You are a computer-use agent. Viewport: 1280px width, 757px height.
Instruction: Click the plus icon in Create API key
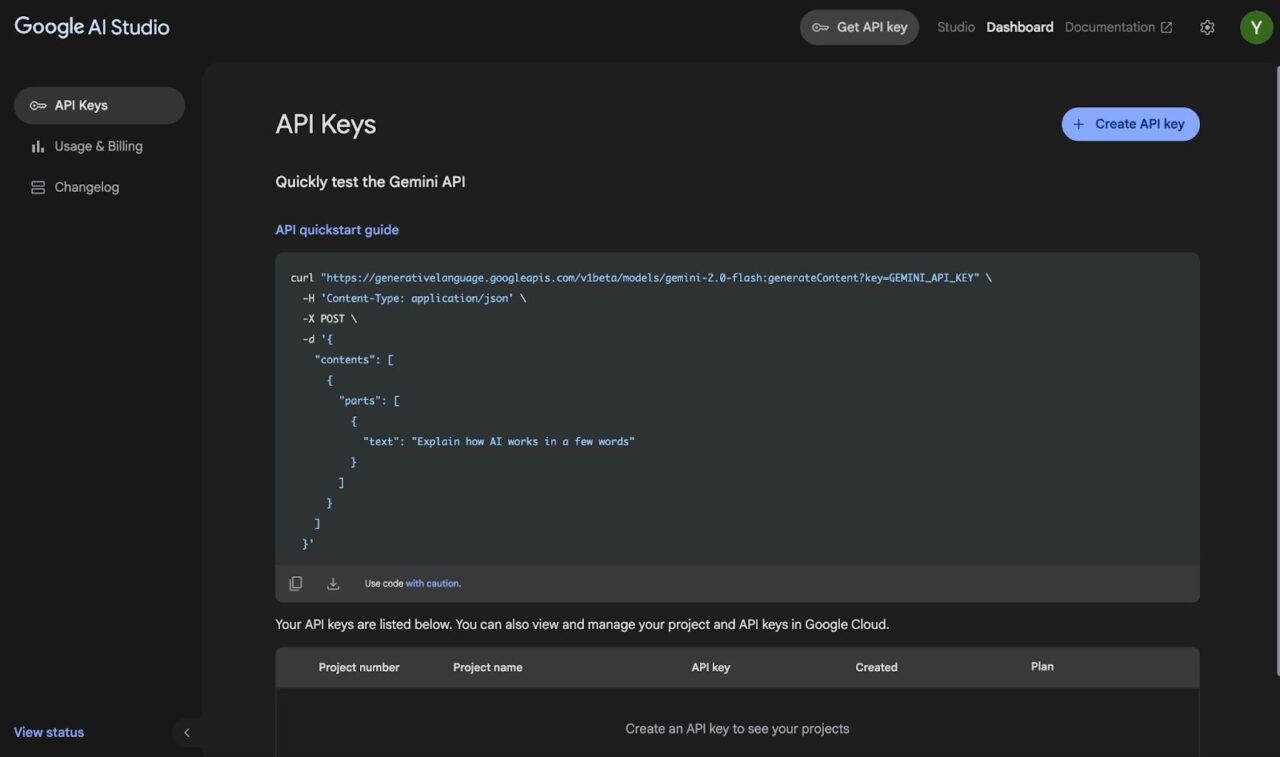[1078, 124]
